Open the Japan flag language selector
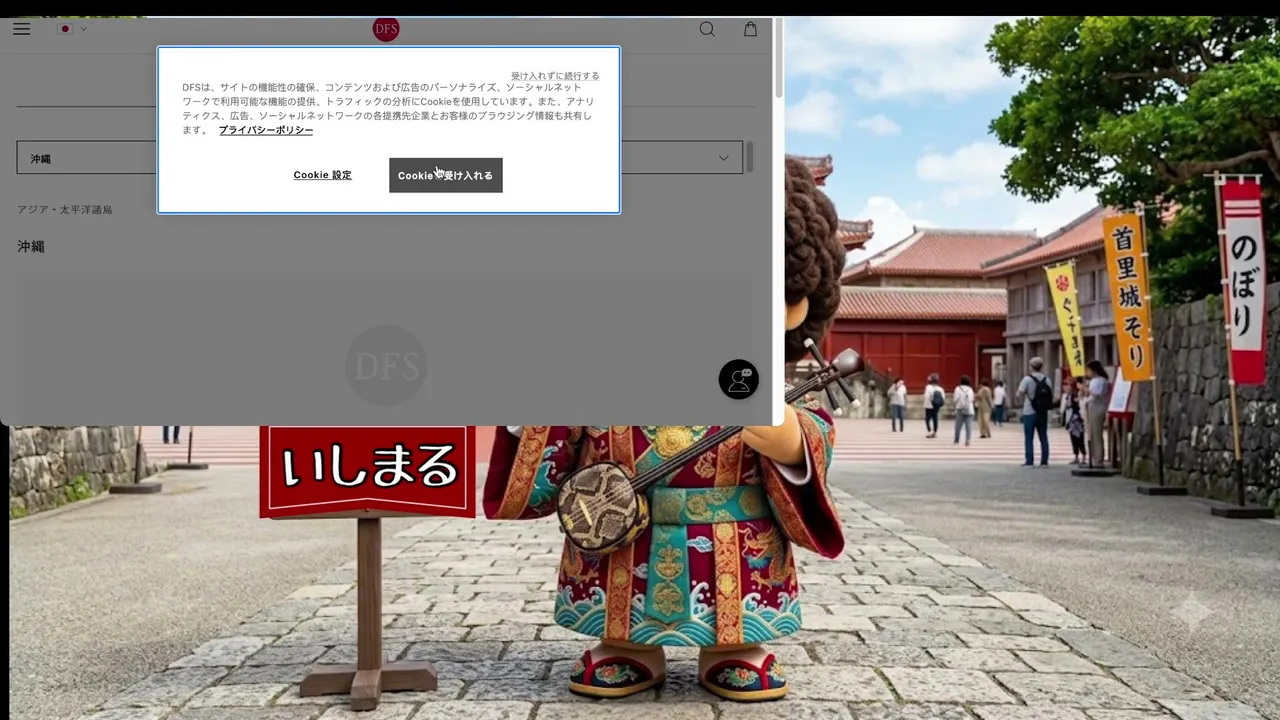Screen dimensions: 1280x720 (x=72, y=29)
